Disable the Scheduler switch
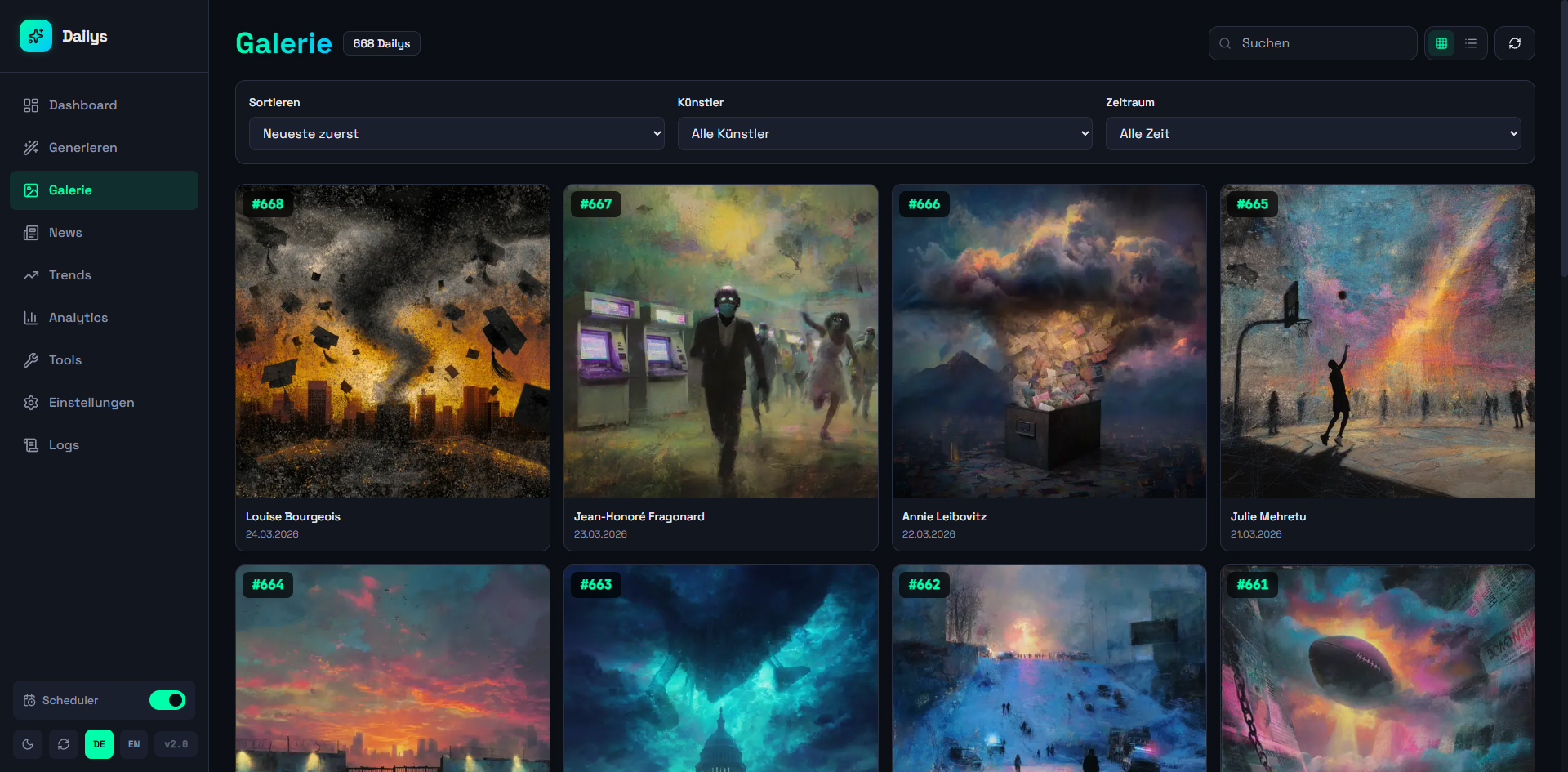 click(167, 700)
